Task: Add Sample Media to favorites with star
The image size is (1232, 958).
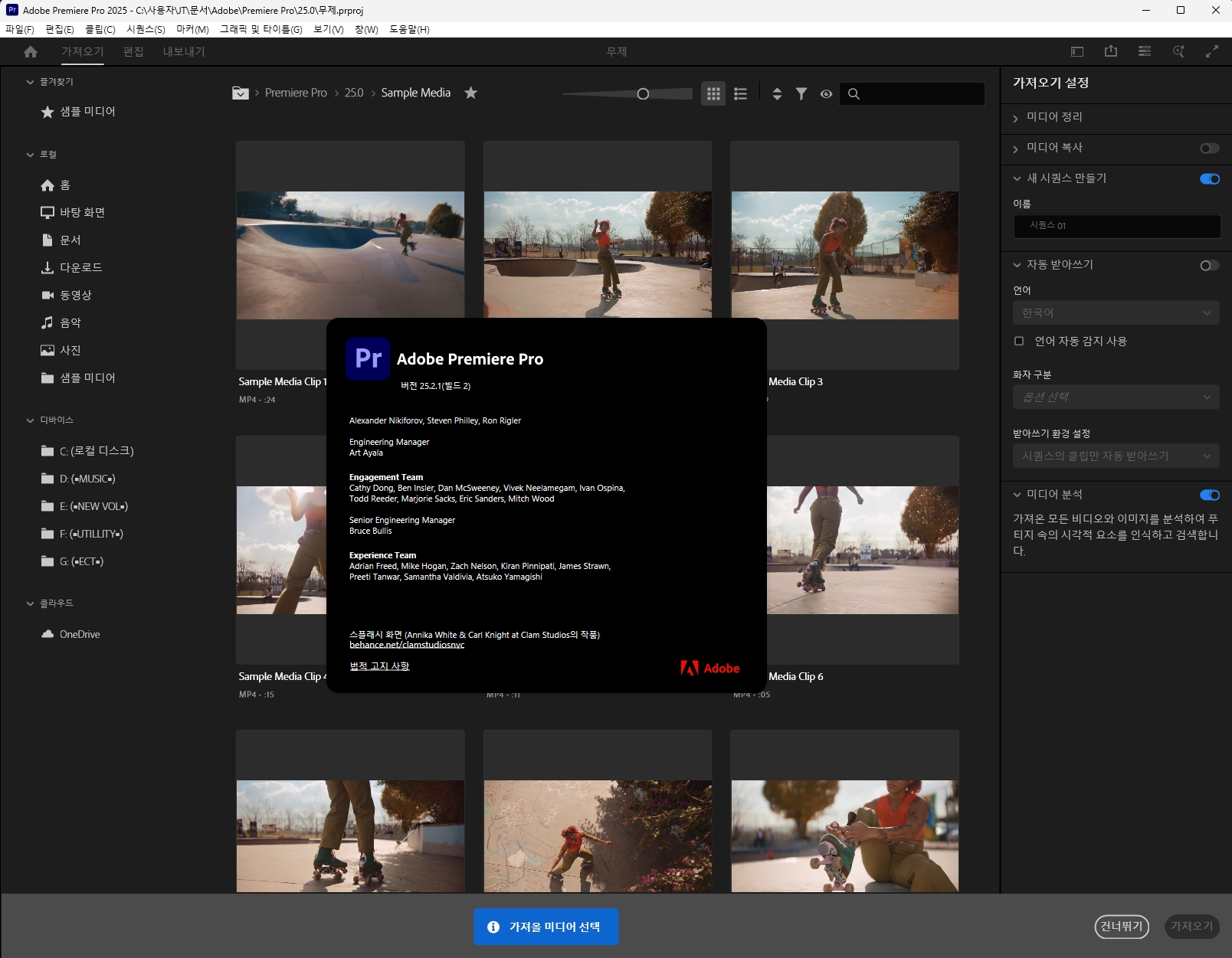Action: pos(470,93)
